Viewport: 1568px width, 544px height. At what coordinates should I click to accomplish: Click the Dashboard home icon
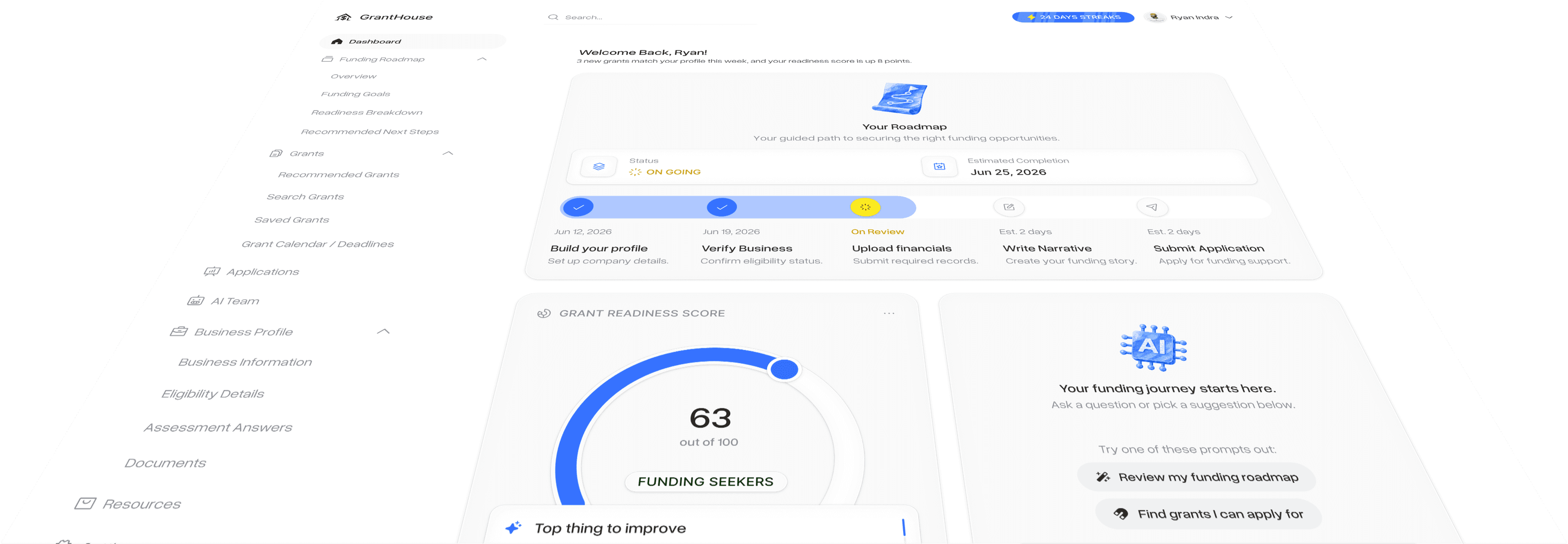(x=337, y=41)
